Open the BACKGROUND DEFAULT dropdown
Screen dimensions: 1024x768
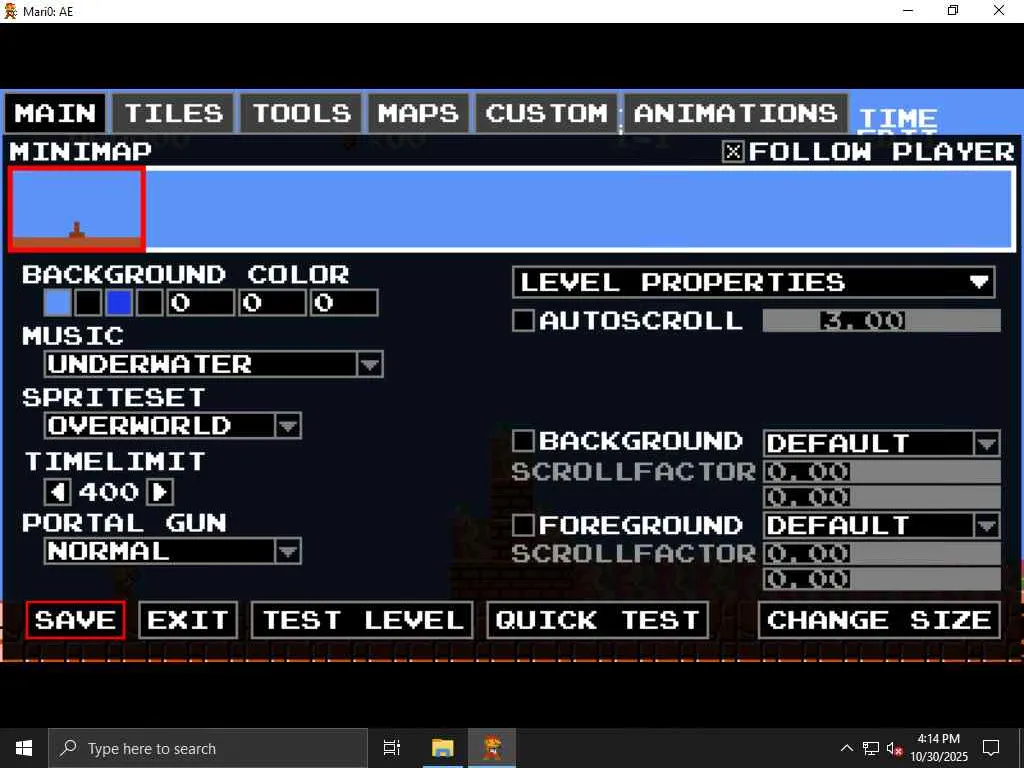click(x=882, y=443)
